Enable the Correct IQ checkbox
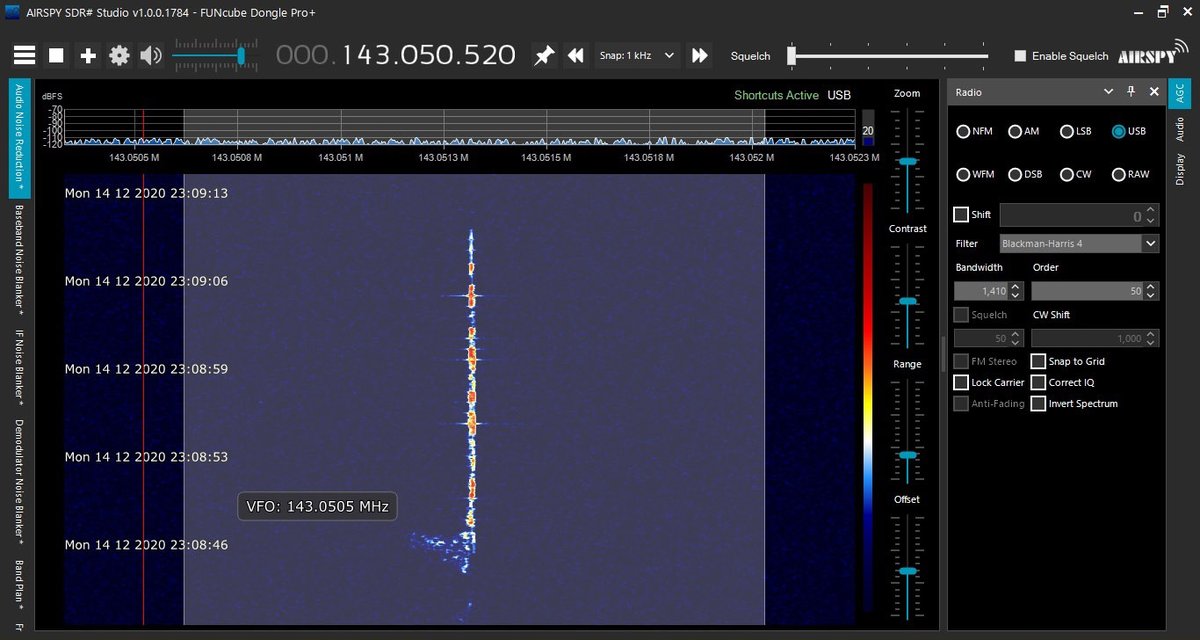This screenshot has height=640, width=1200. pyautogui.click(x=1039, y=382)
